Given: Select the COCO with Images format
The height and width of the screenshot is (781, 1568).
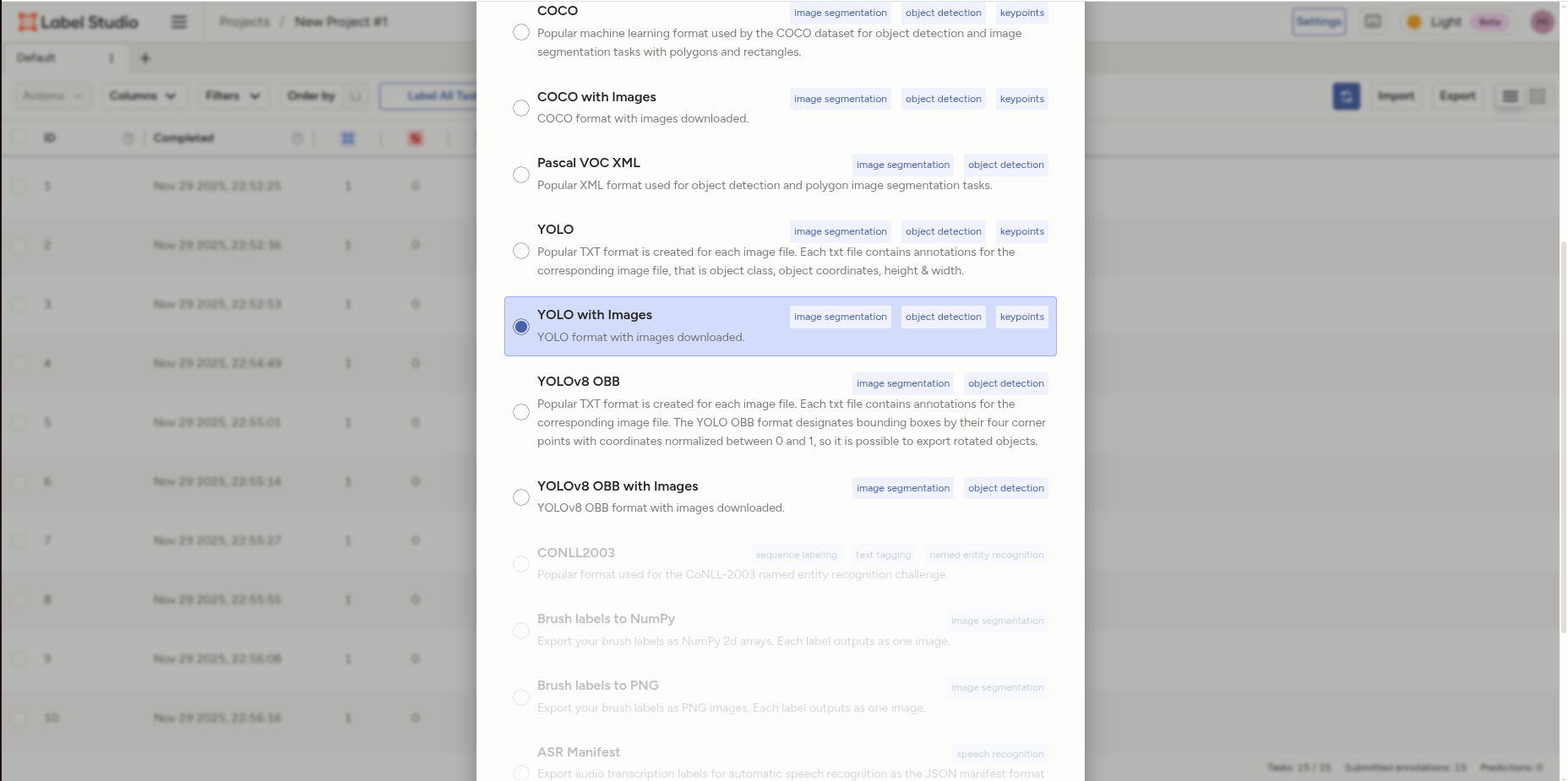Looking at the screenshot, I should point(521,108).
